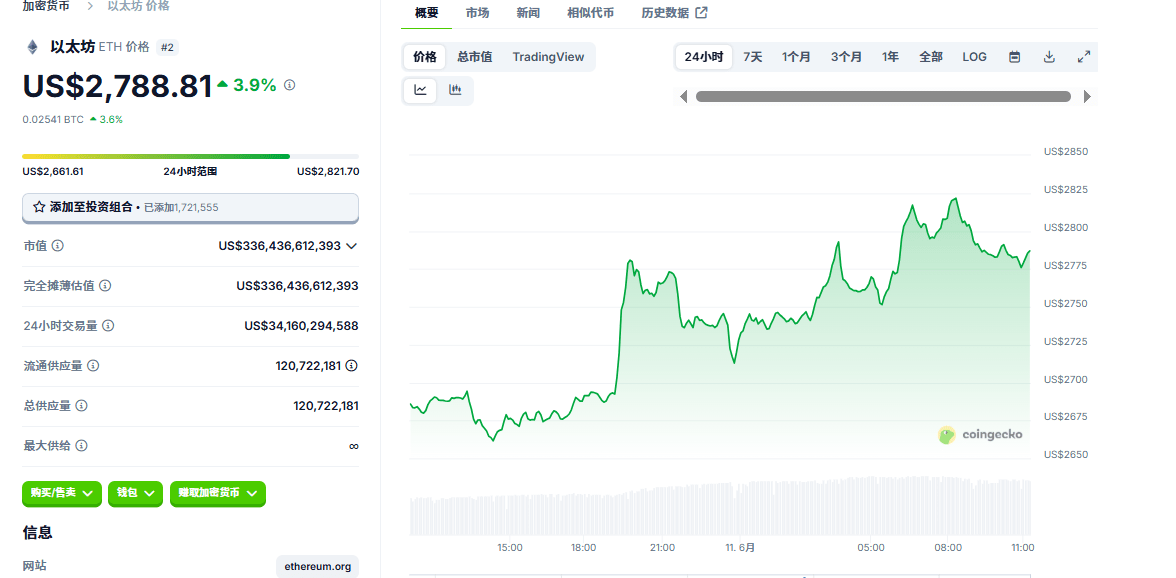Go to 加密货币 breadcrumb link
Image resolution: width=1176 pixels, height=578 pixels.
(x=46, y=6)
